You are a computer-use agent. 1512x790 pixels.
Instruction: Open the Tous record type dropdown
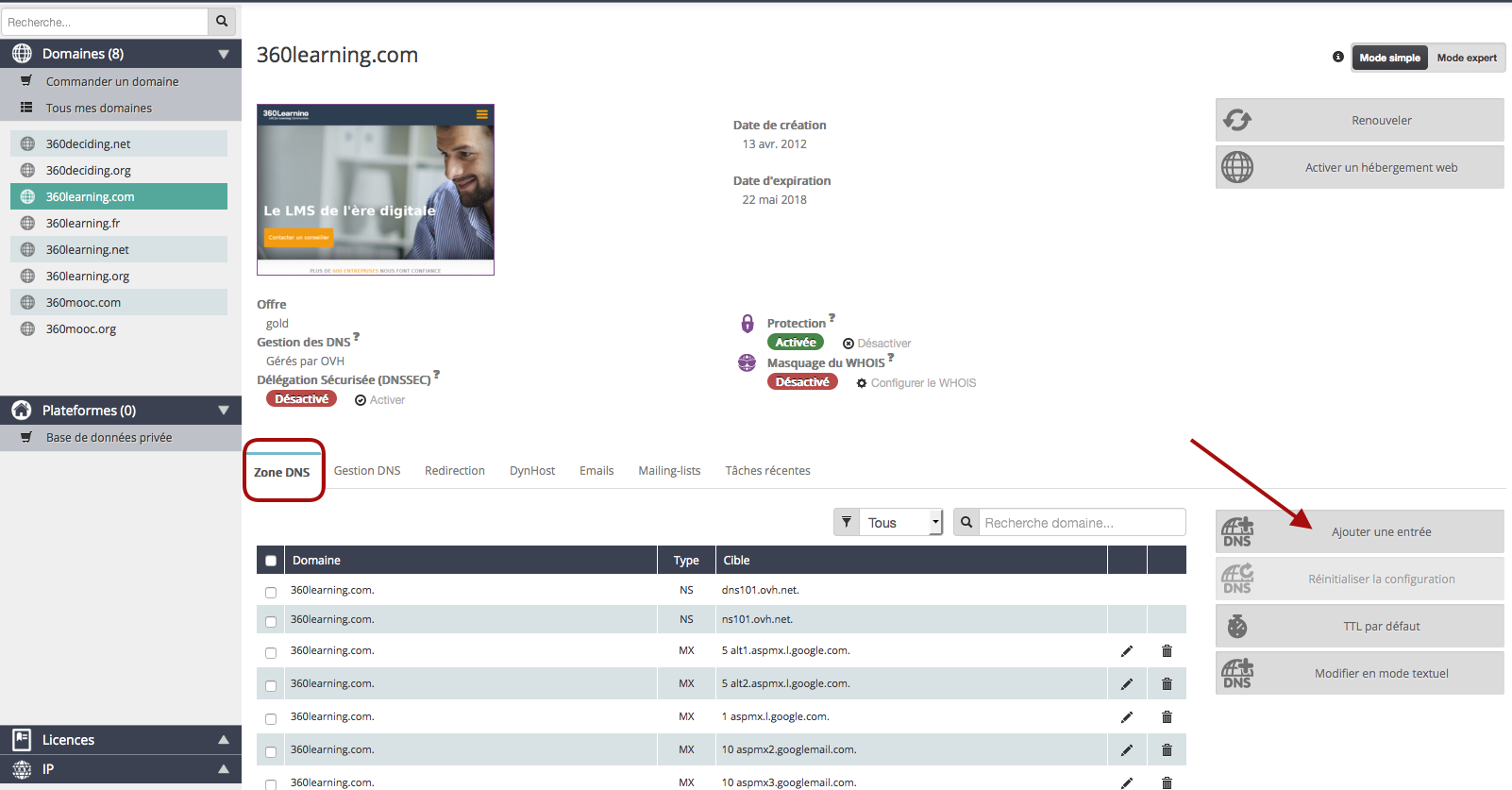click(900, 523)
